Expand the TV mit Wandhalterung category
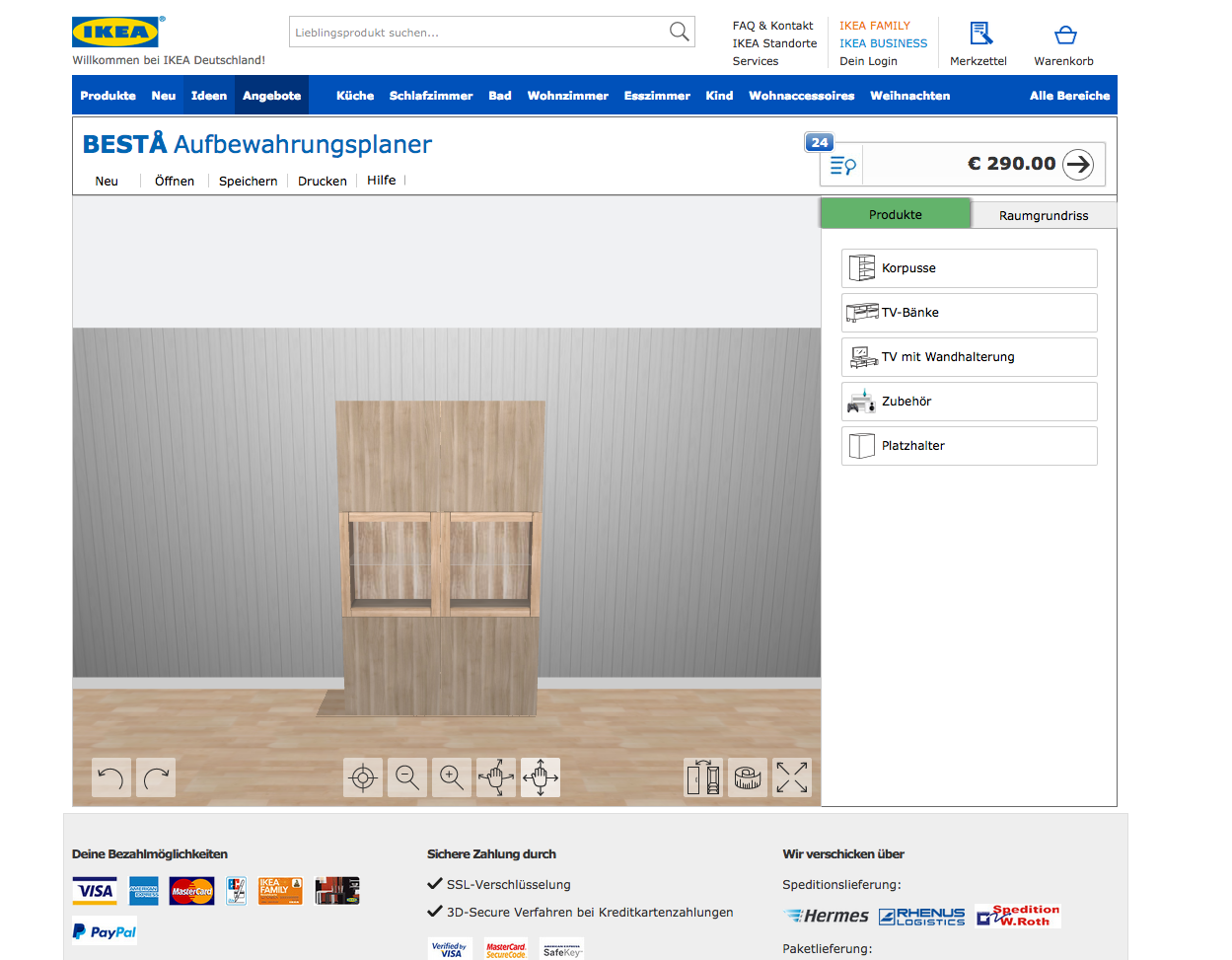Viewport: 1232px width, 960px height. (x=970, y=357)
